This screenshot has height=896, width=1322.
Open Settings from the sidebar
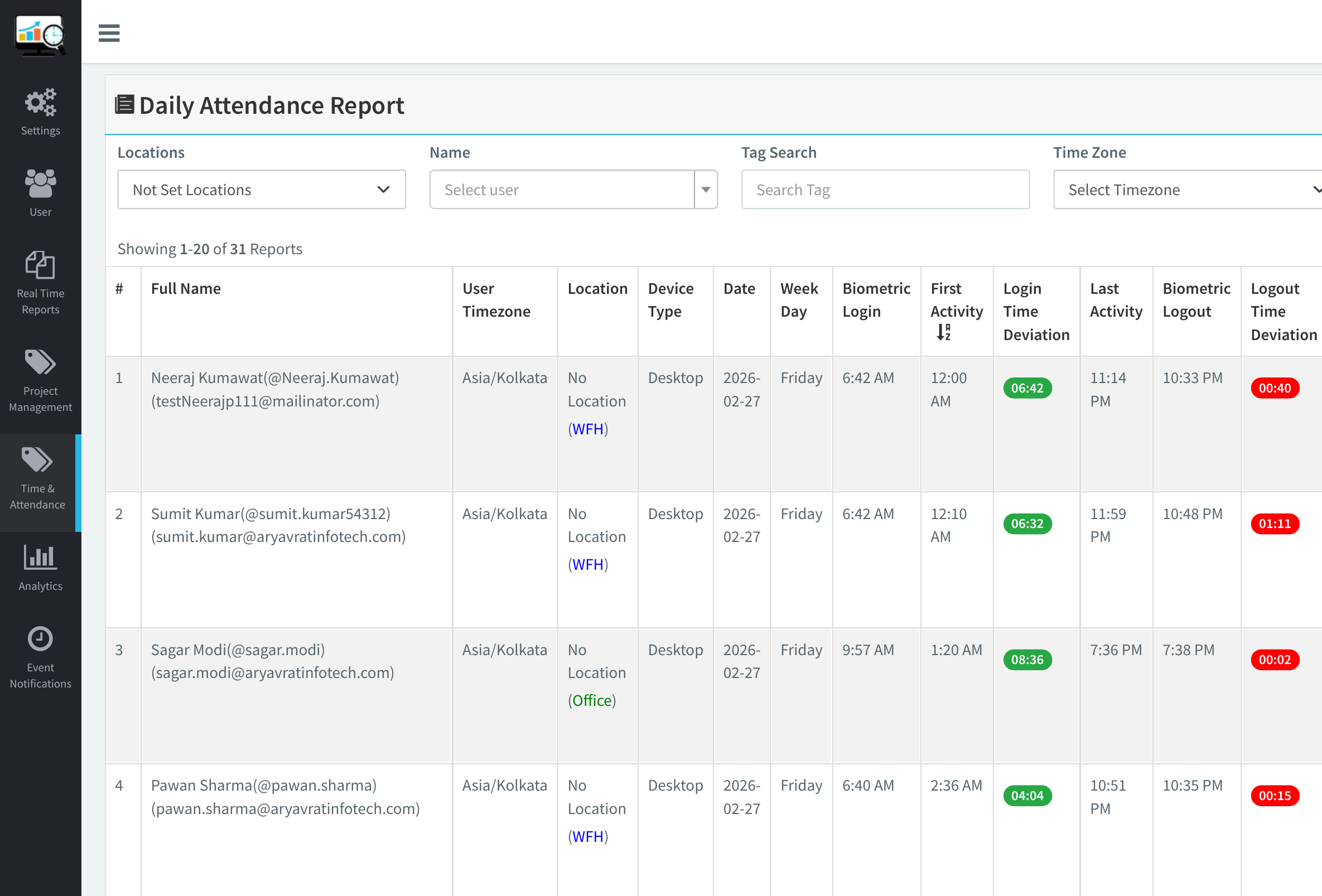40,111
